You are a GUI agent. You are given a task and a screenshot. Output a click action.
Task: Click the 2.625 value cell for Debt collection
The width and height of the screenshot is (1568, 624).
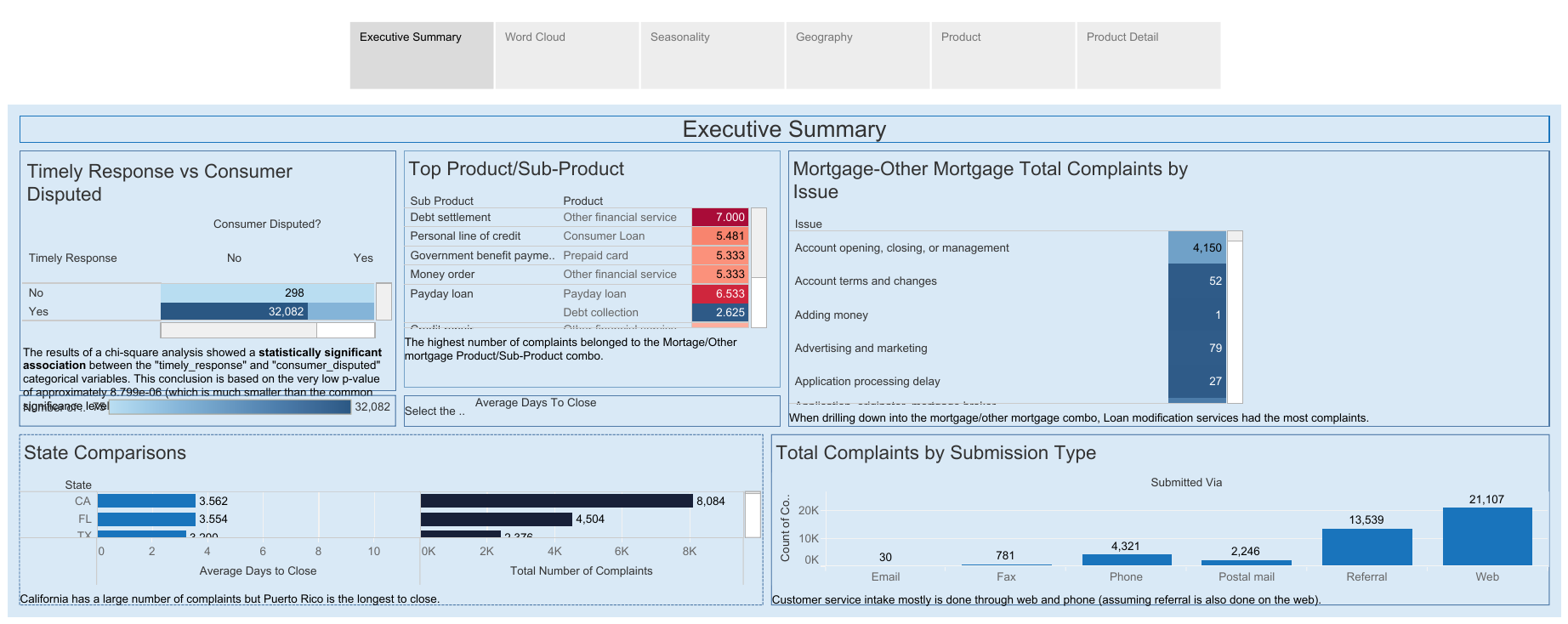point(720,313)
